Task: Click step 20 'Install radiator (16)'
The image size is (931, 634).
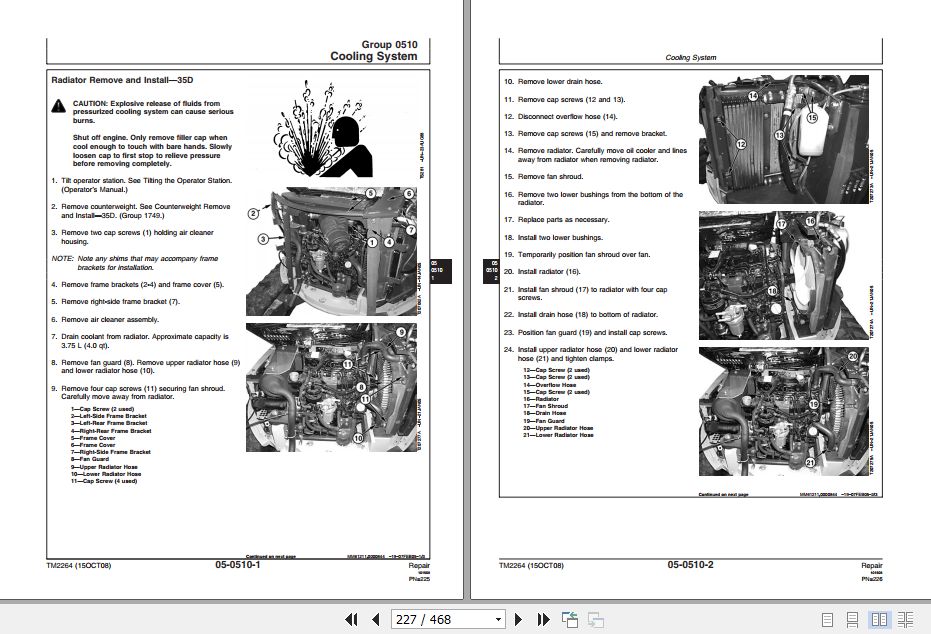Action: pos(542,272)
